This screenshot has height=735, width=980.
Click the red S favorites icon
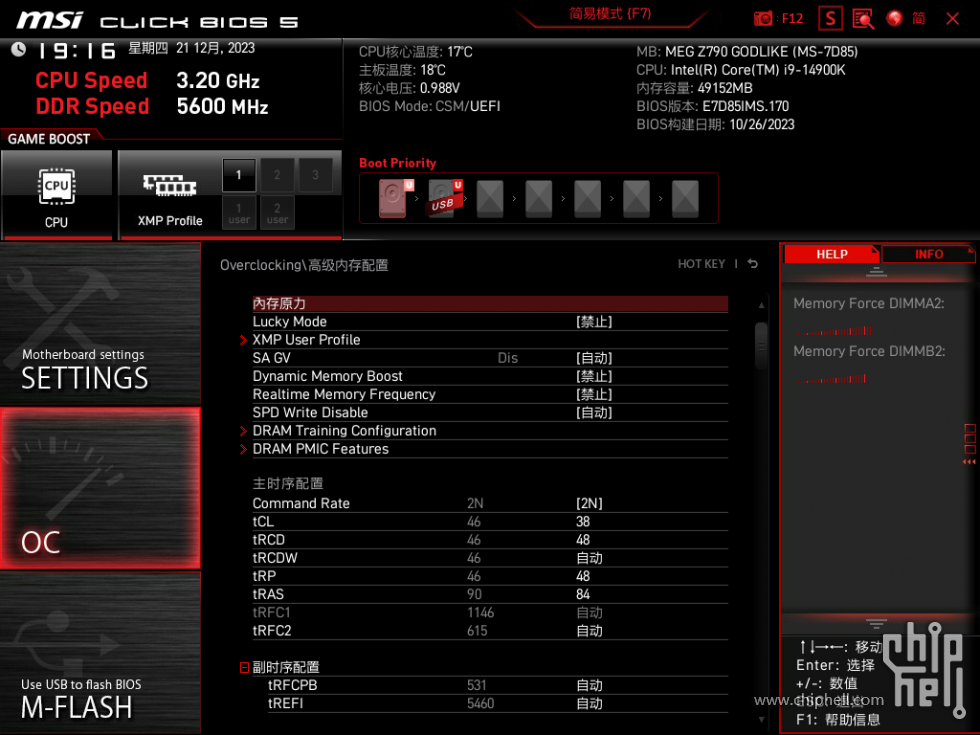point(830,18)
